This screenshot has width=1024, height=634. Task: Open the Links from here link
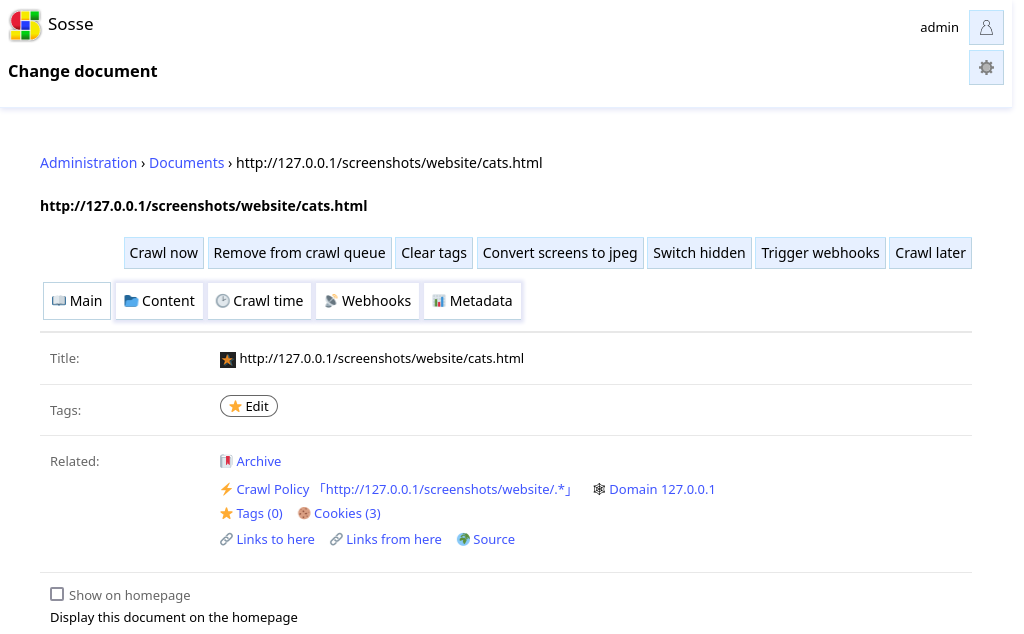tap(394, 540)
